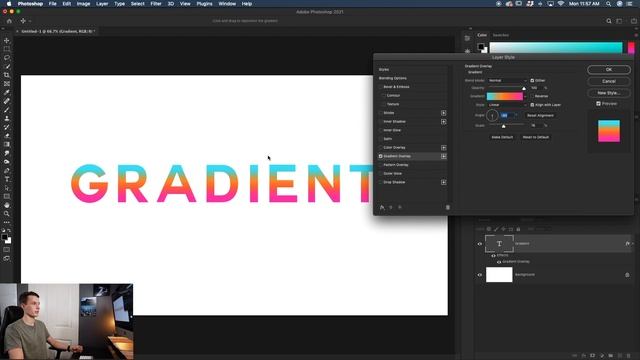640x360 pixels.
Task: Open the Blend Mode dropdown
Action: pyautogui.click(x=507, y=80)
